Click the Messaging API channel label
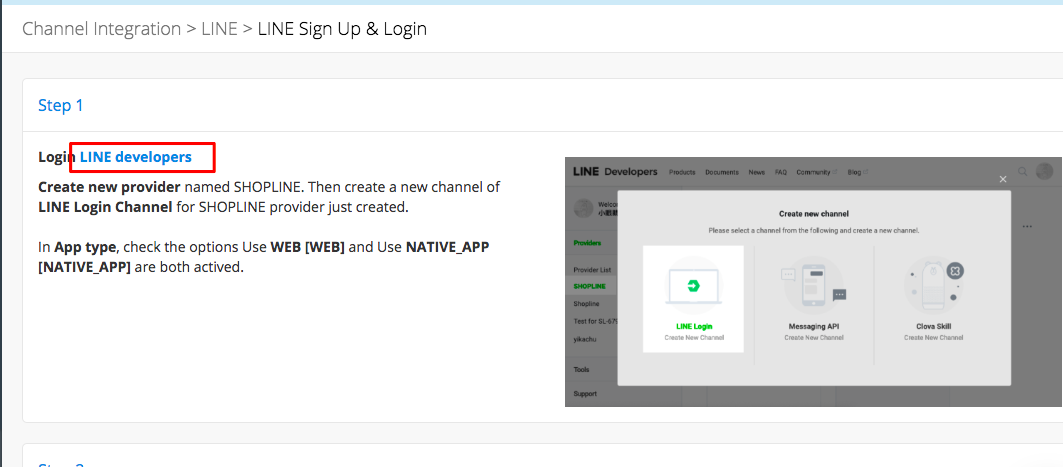This screenshot has height=467, width=1063. click(814, 326)
